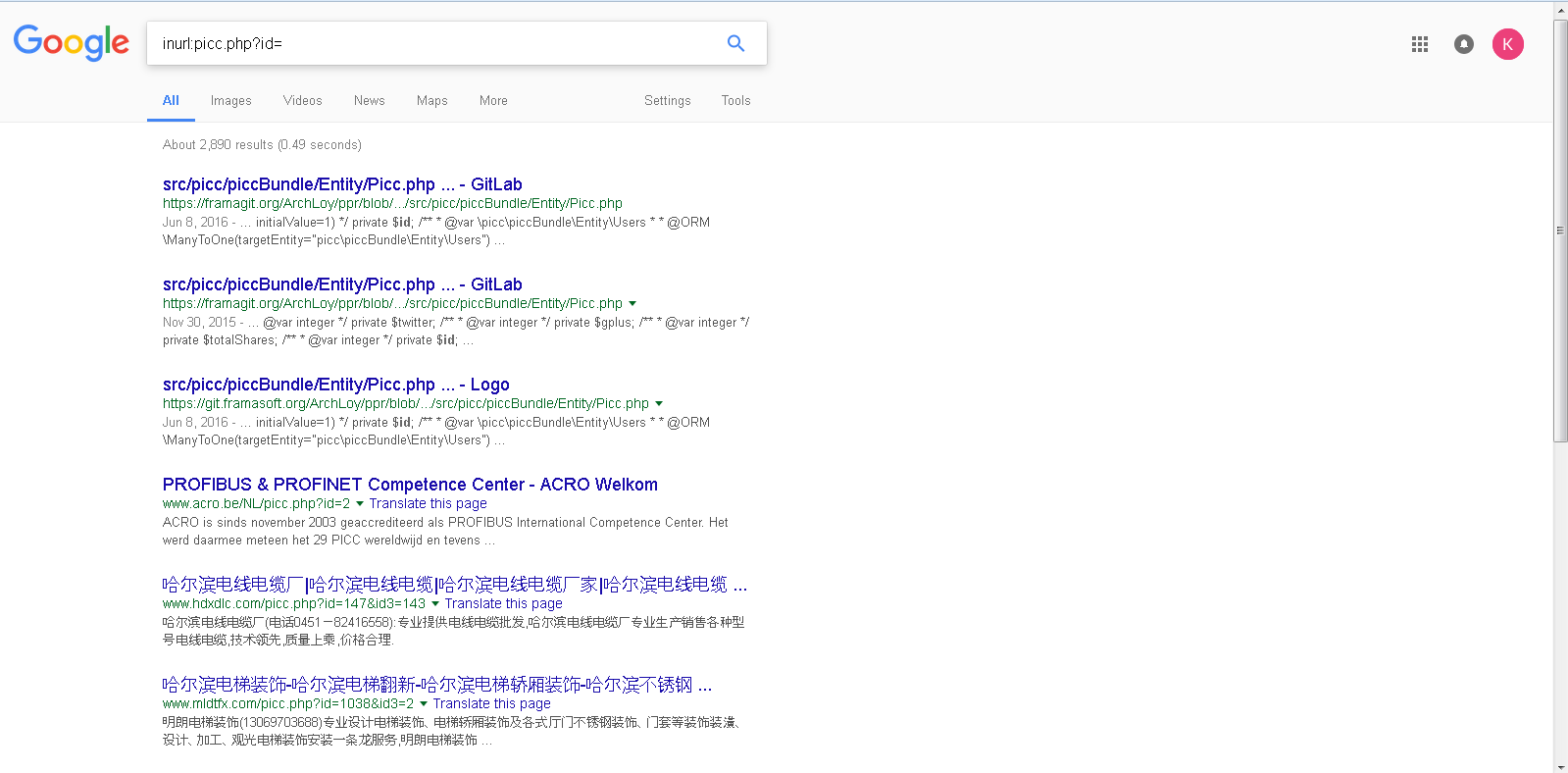Screen dimensions: 1568x773
Task: Select the All tab
Action: (171, 100)
